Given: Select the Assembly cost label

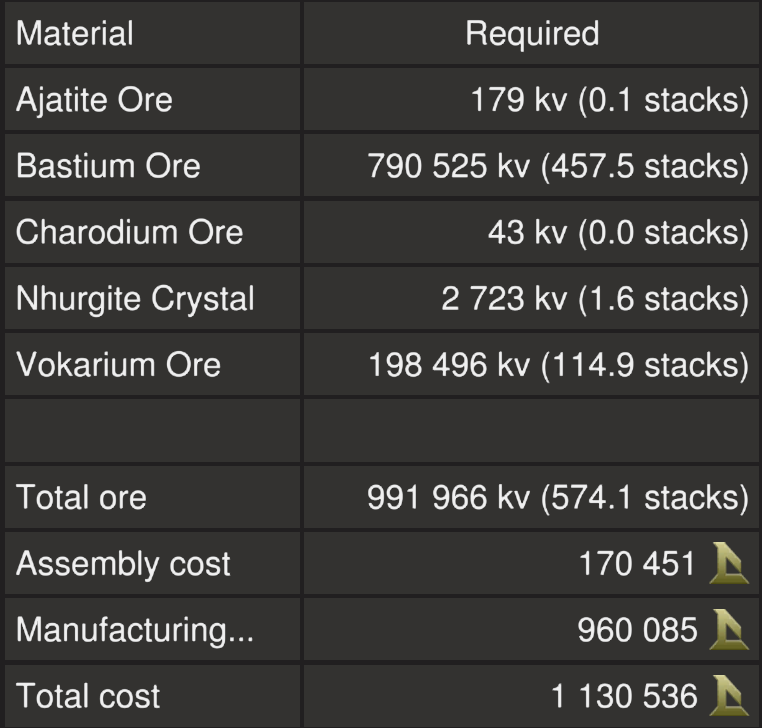Looking at the screenshot, I should pos(123,565).
